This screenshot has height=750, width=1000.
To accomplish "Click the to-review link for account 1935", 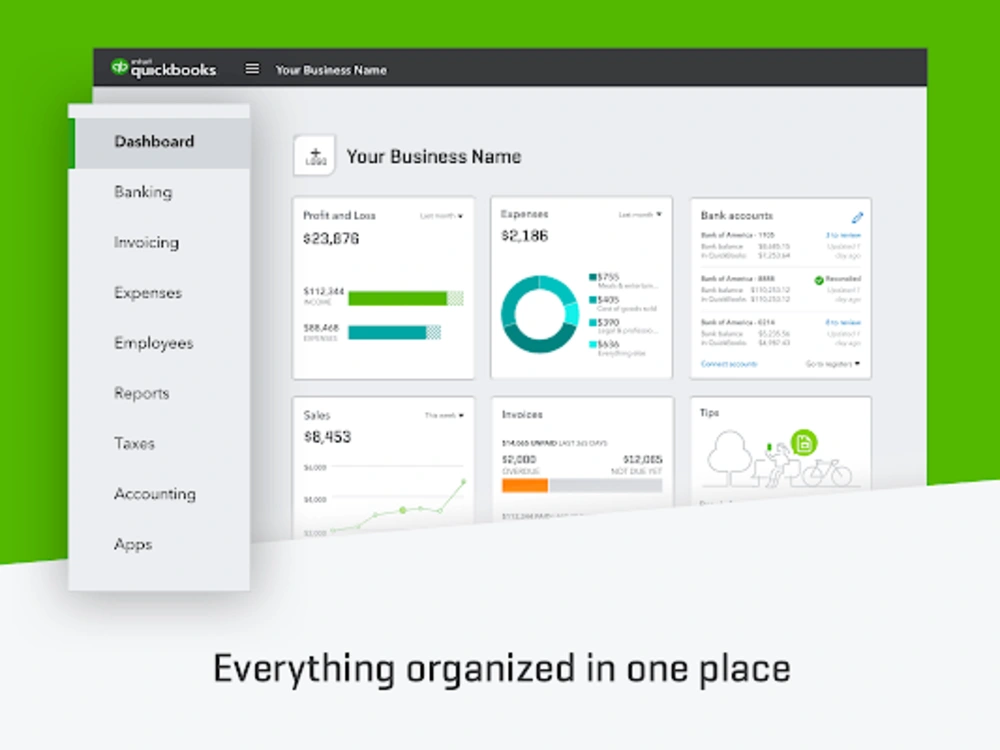I will 842,235.
